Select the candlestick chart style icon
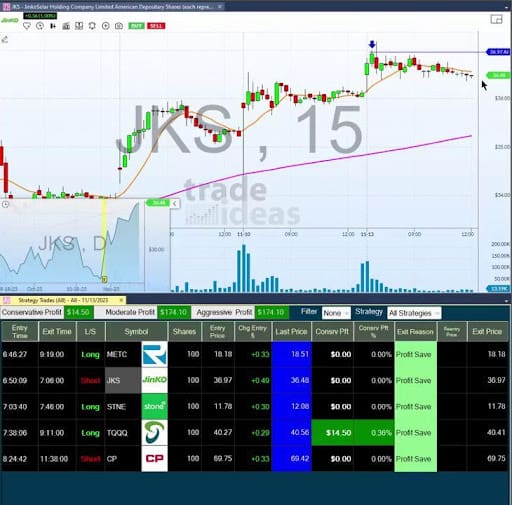The width and height of the screenshot is (512, 505). point(53,26)
